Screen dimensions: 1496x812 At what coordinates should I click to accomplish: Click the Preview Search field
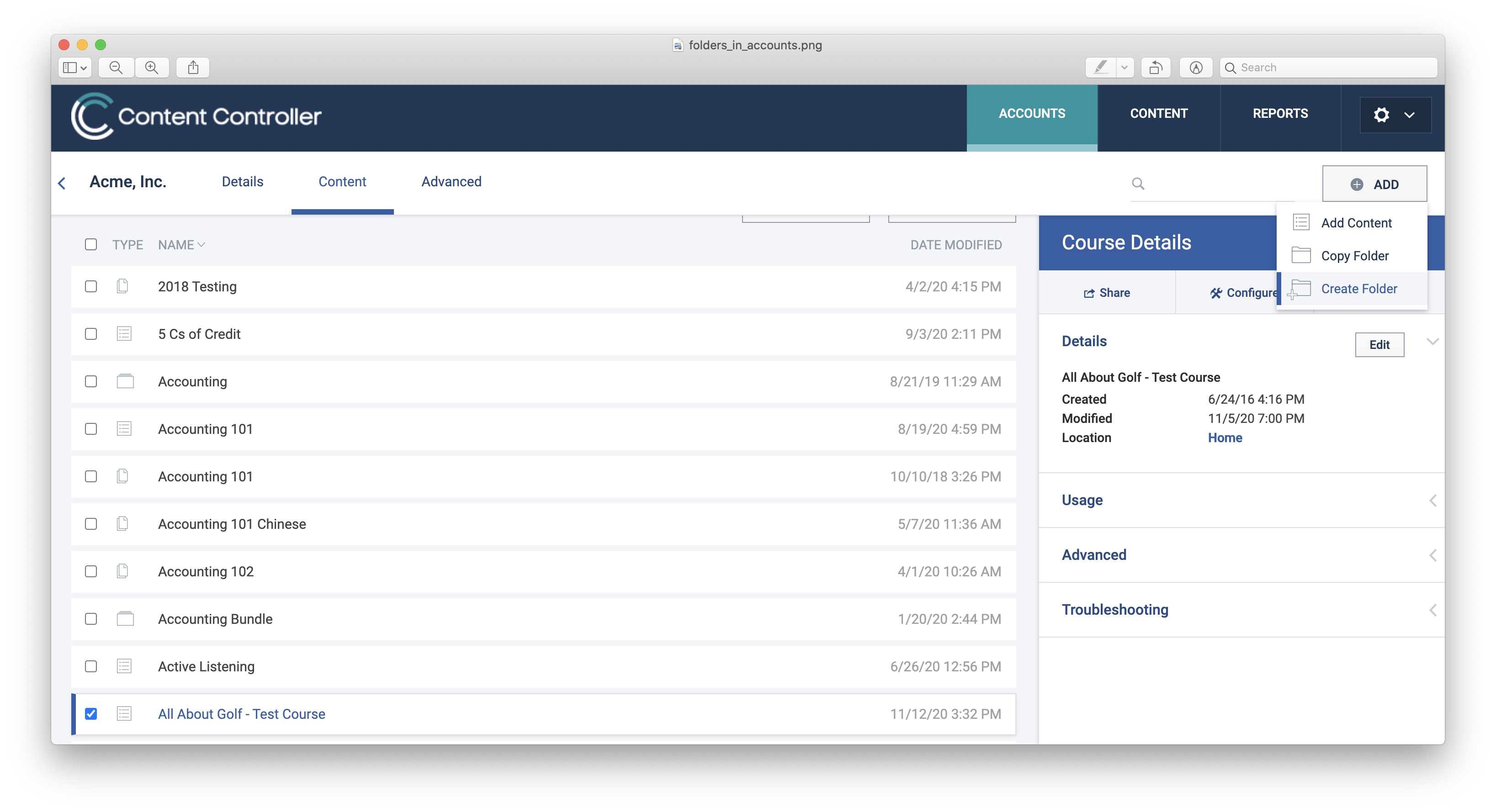[x=1328, y=67]
